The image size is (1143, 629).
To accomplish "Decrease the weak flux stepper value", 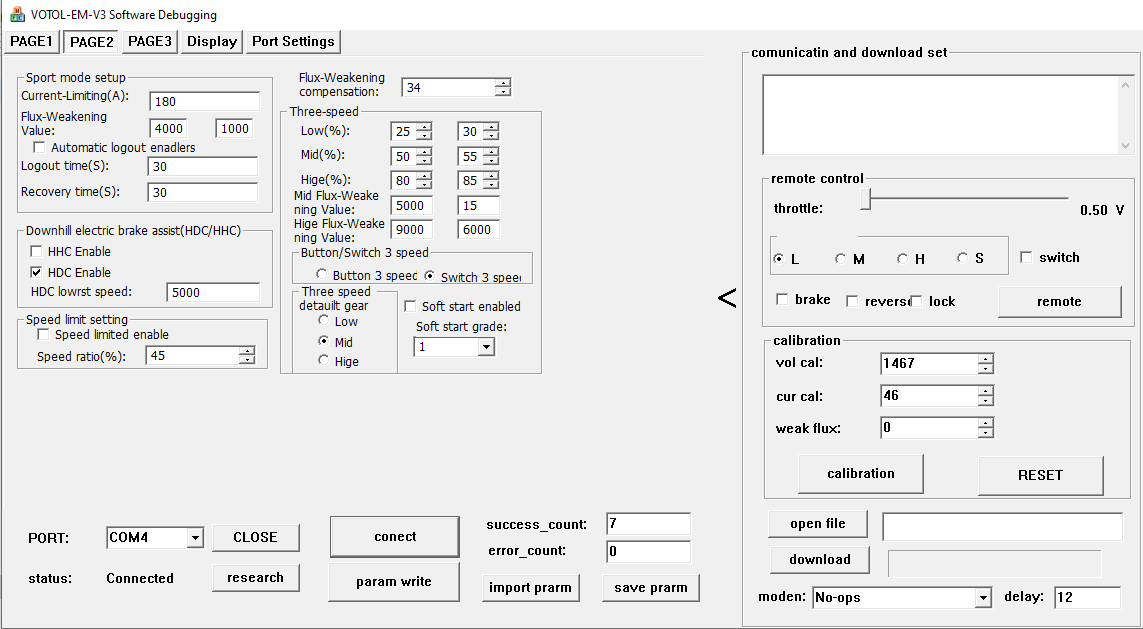I will coord(986,433).
